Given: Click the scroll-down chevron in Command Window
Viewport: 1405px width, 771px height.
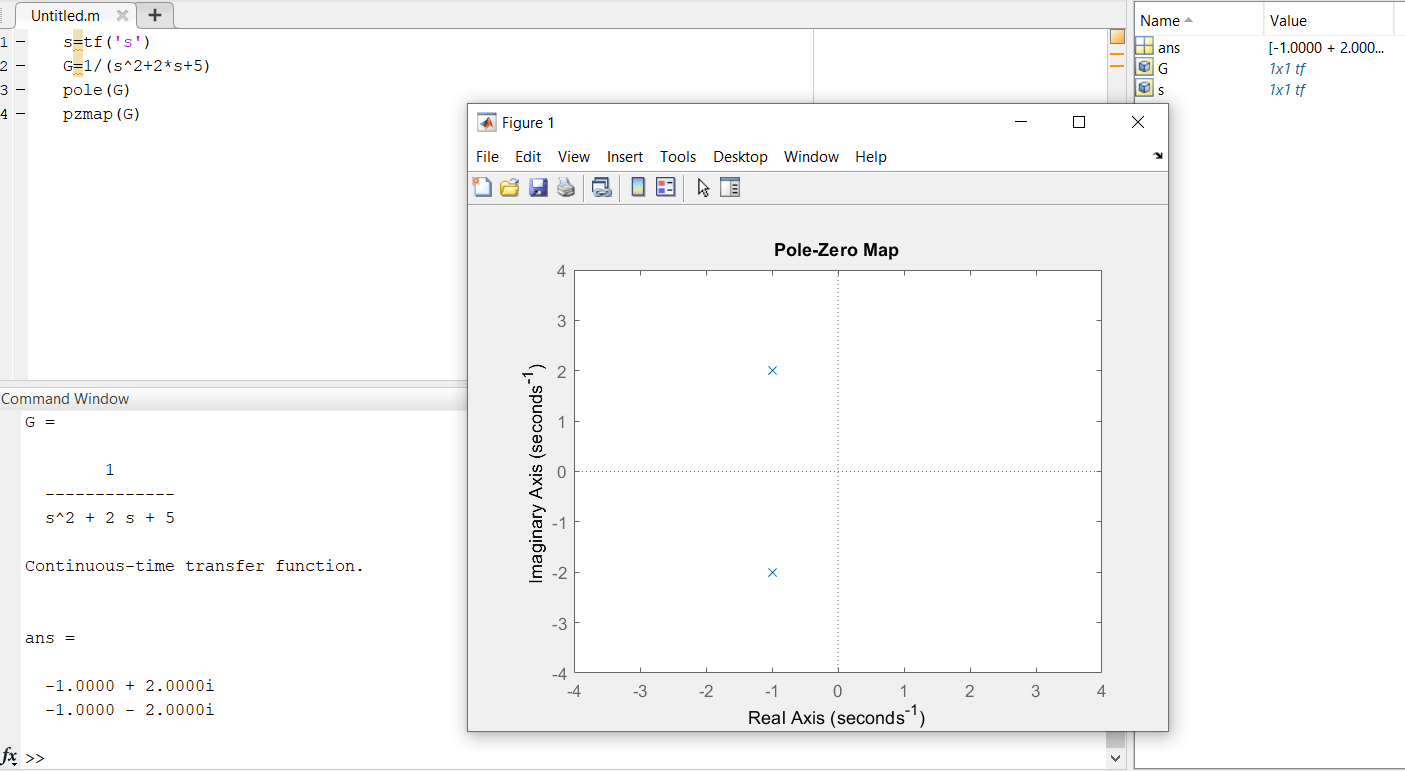Looking at the screenshot, I should pos(1114,758).
